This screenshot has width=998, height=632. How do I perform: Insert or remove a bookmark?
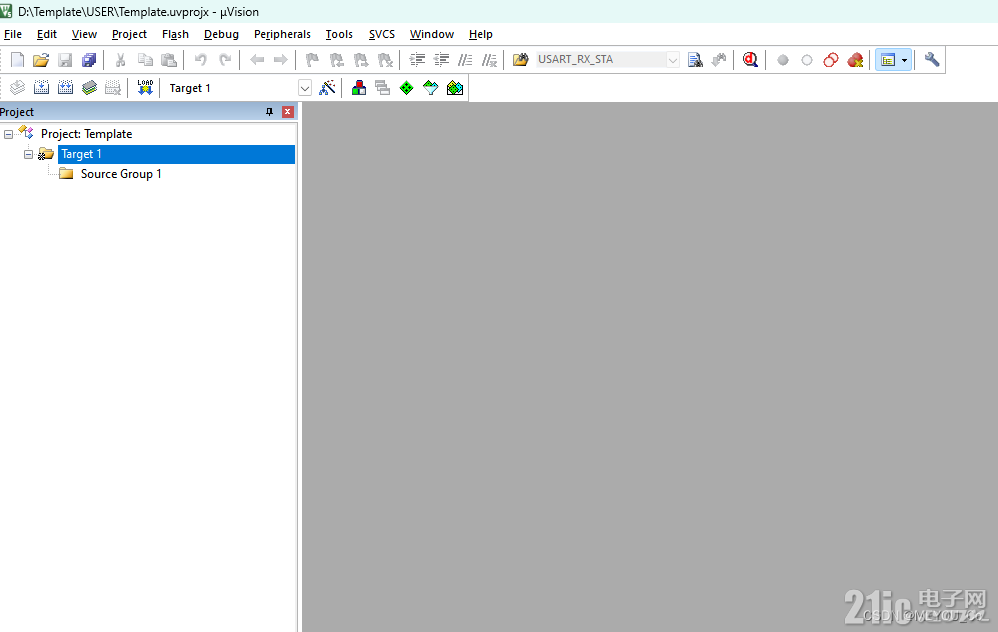(x=312, y=60)
